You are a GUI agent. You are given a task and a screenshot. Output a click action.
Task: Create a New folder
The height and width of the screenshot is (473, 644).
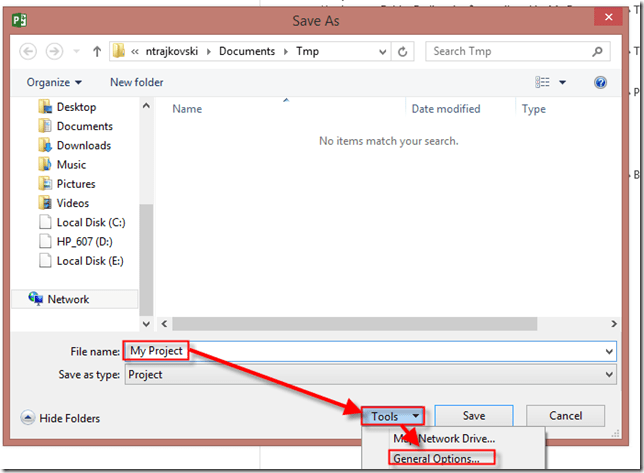pos(136,82)
